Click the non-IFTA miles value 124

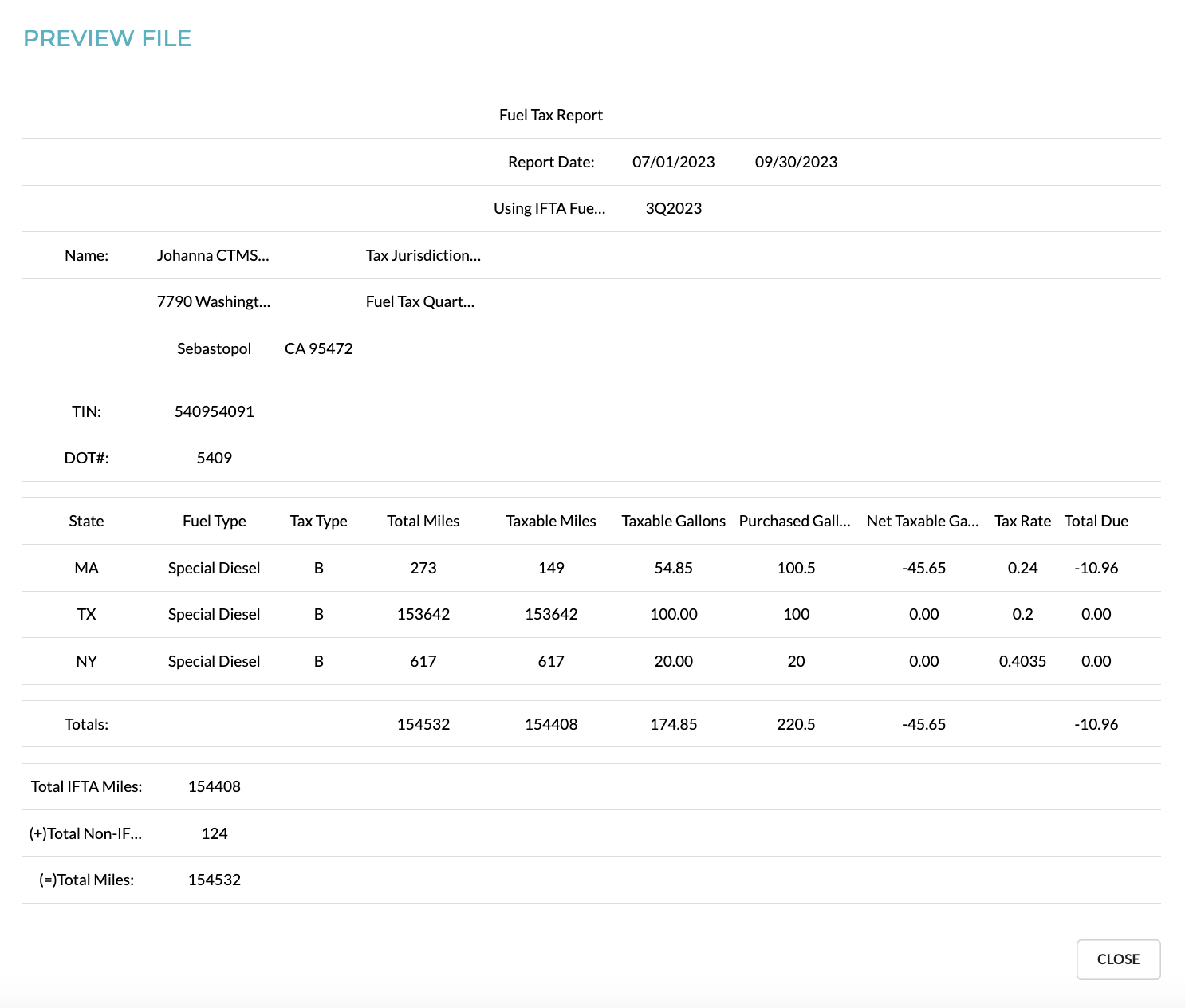click(215, 833)
